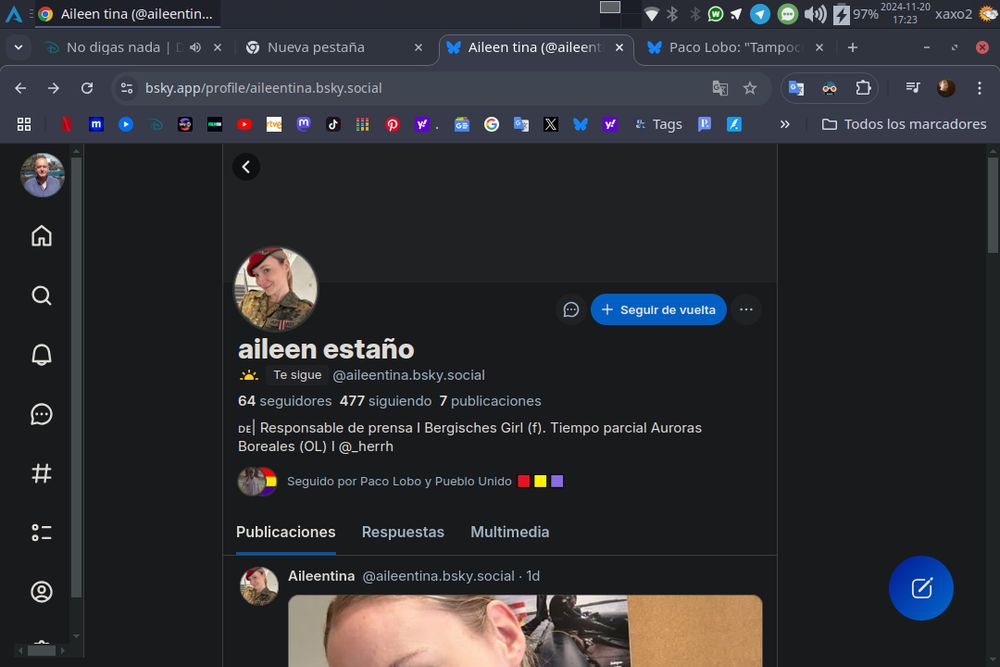Open the Bluesky butterfly bookmark
This screenshot has width=1000, height=667.
click(x=580, y=124)
